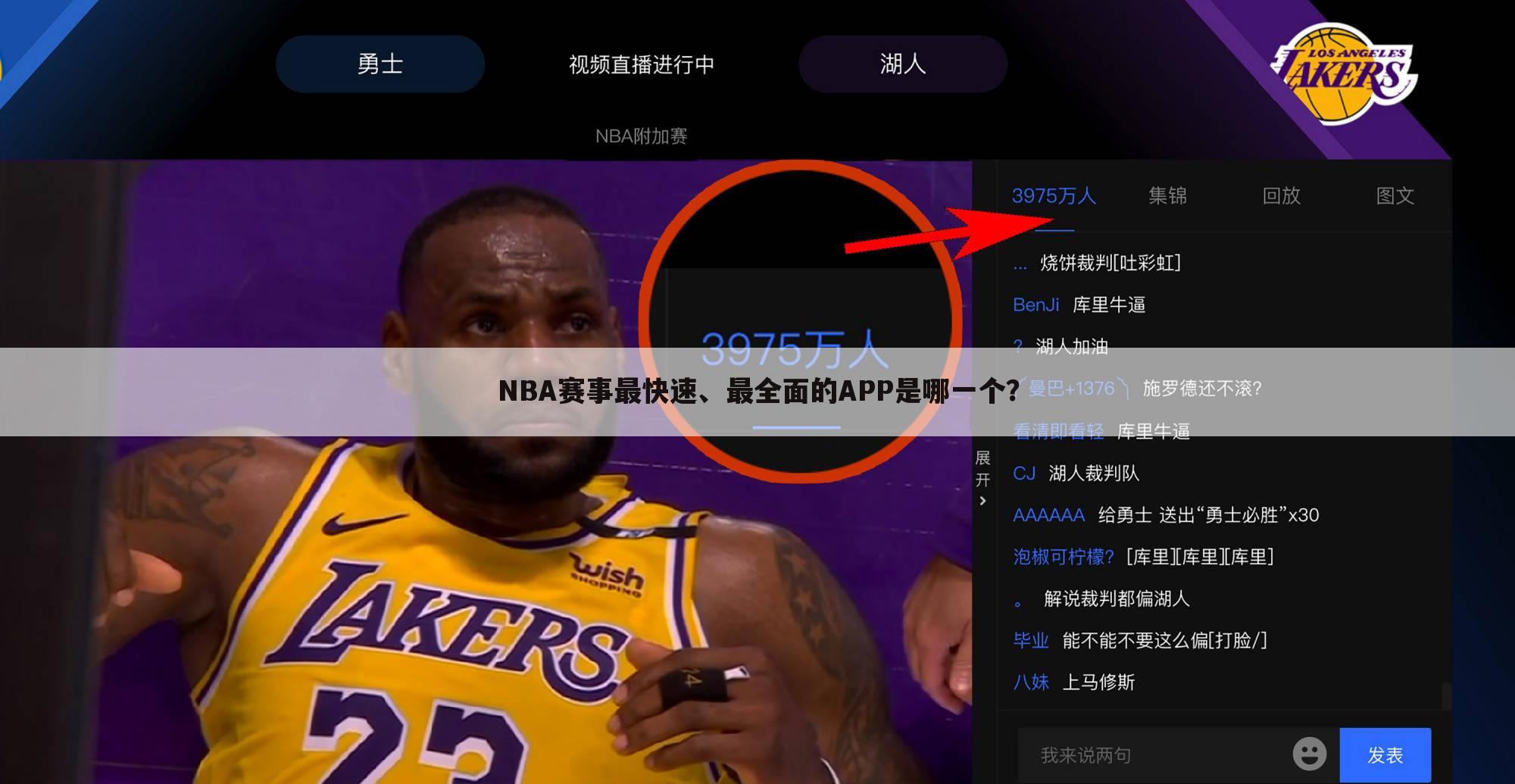Open the 回放 replay tab

tap(1281, 196)
